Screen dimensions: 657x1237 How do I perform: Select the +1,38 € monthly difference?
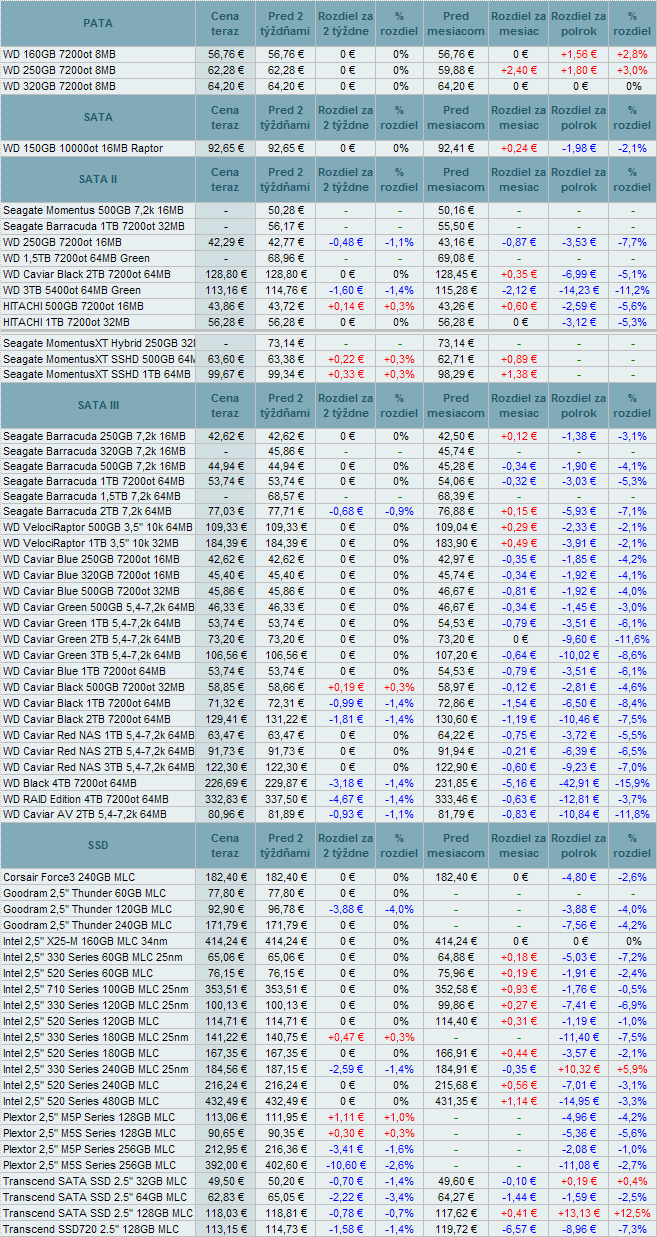[x=518, y=373]
